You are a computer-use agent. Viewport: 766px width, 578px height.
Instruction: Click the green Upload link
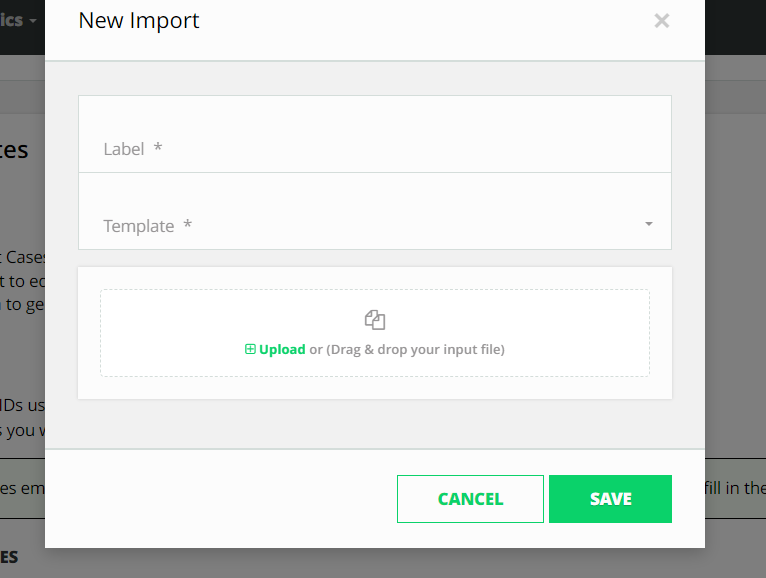tap(282, 350)
